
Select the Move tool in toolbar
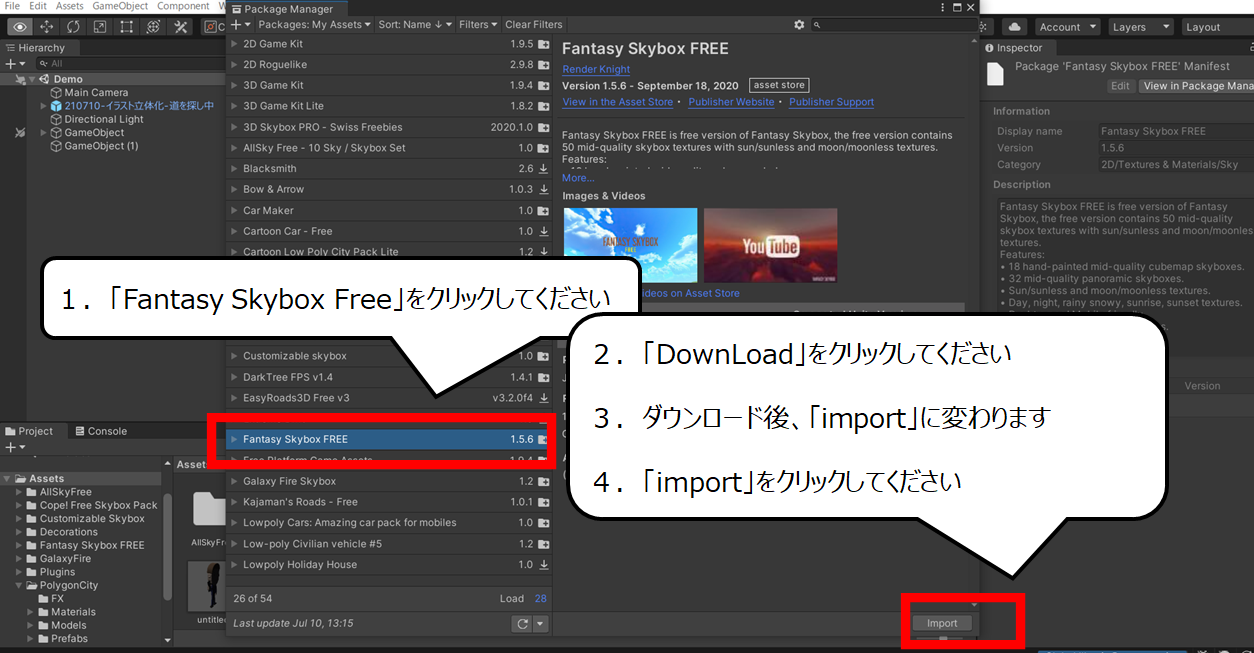tap(47, 27)
